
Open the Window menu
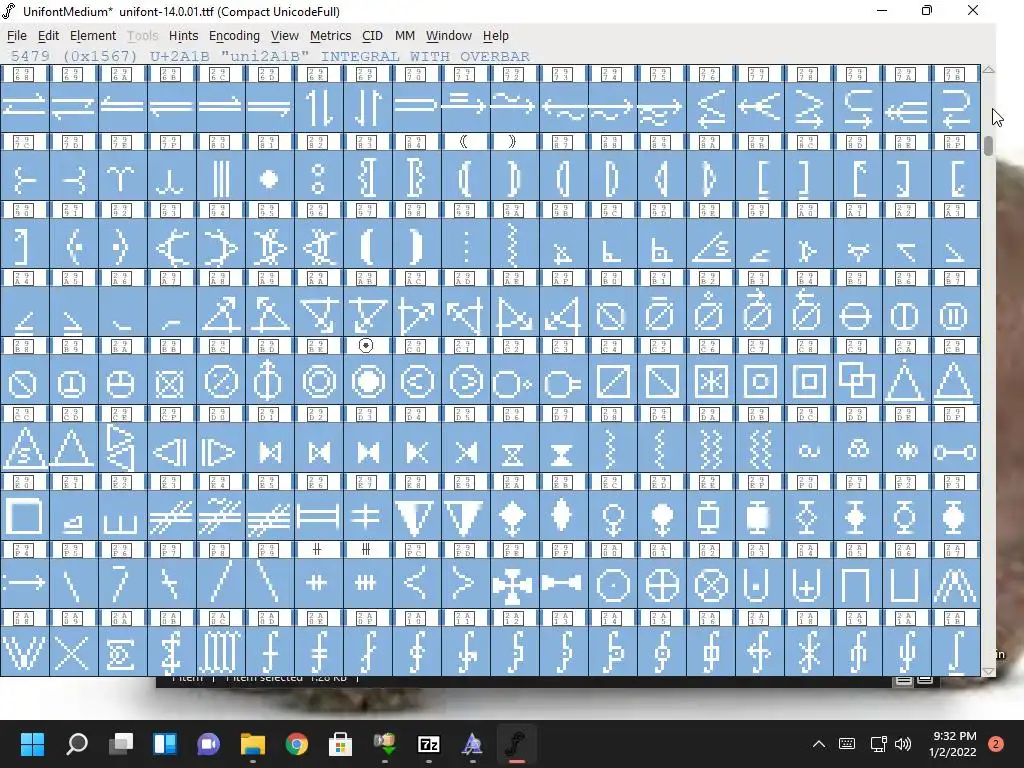point(449,36)
